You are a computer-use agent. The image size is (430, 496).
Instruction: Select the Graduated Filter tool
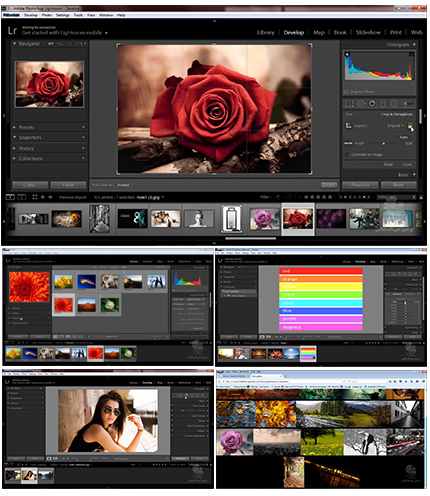pyautogui.click(x=383, y=104)
